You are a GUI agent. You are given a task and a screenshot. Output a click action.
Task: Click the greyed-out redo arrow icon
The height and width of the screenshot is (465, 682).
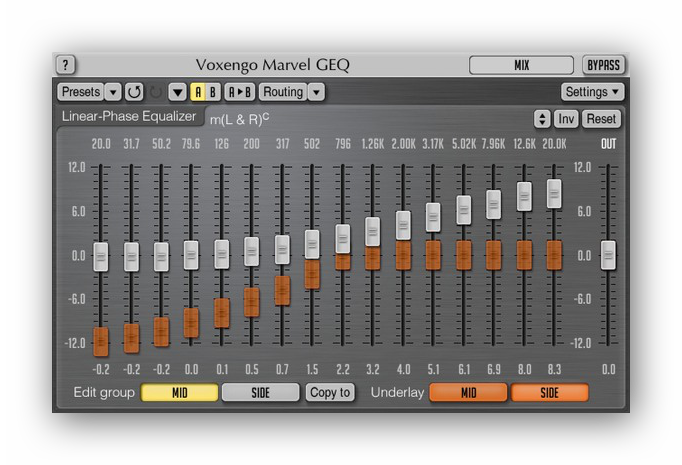coord(155,92)
